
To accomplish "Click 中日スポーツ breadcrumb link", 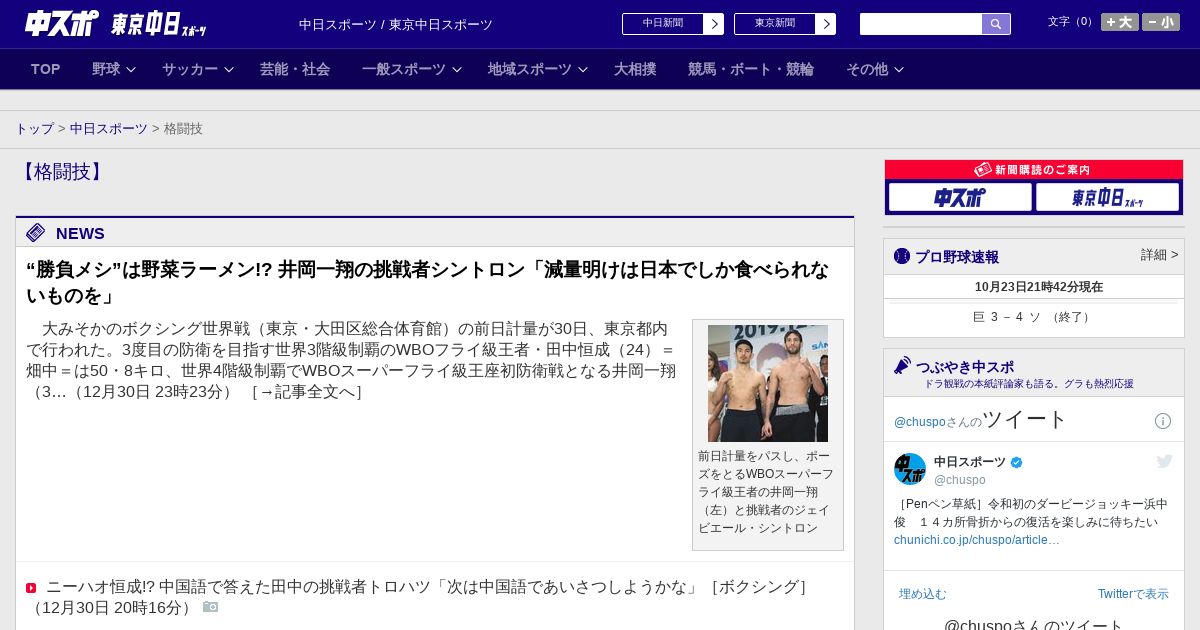I will (109, 129).
